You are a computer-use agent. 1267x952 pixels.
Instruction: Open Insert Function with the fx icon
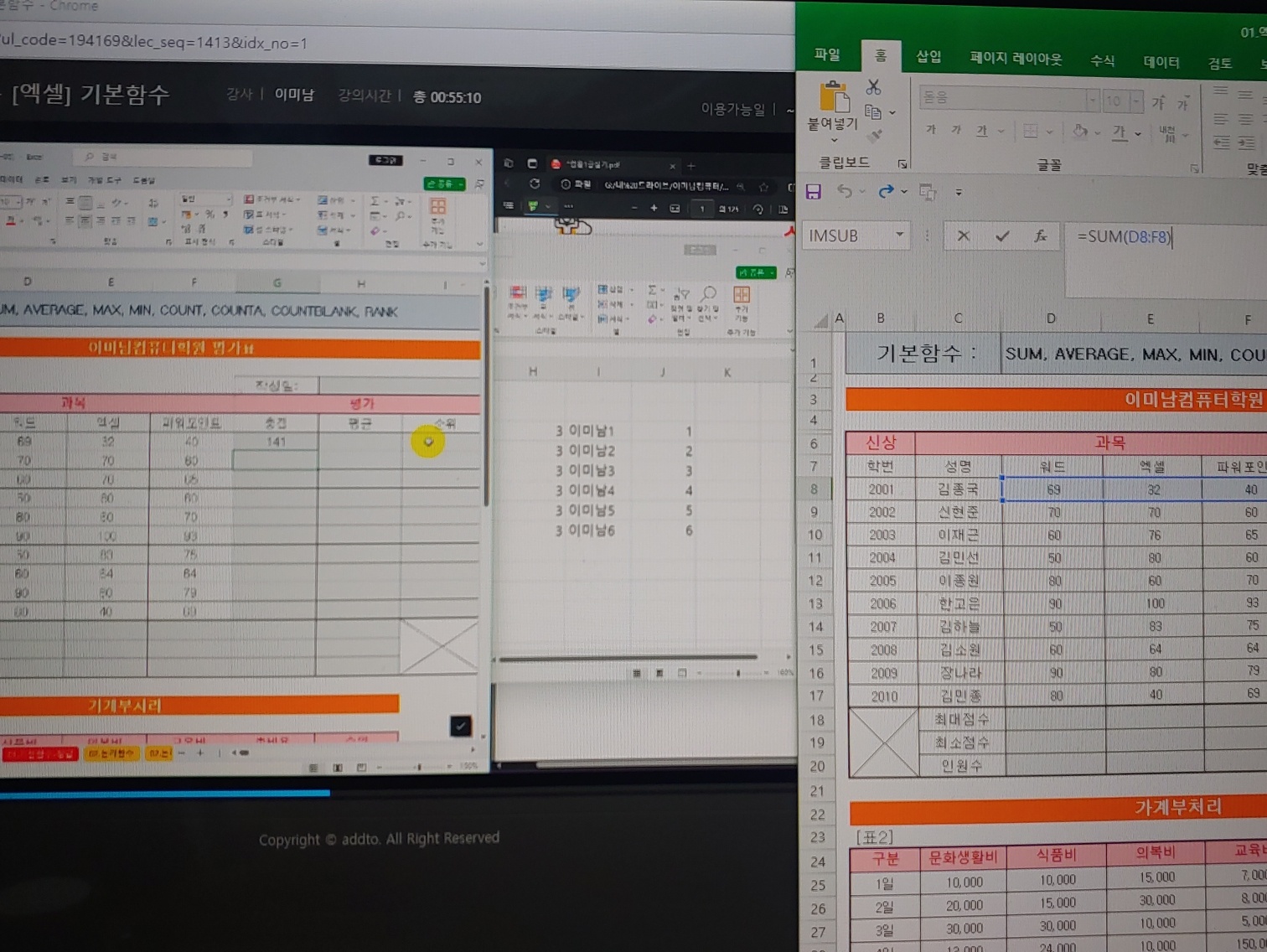1040,236
